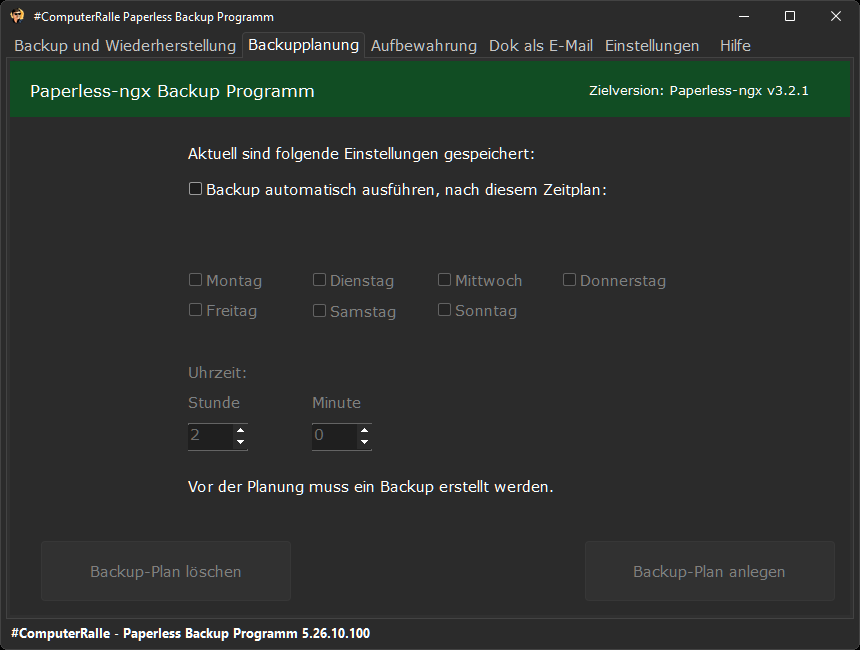The height and width of the screenshot is (650, 860).
Task: Click the app icon in the title bar
Action: click(x=18, y=16)
